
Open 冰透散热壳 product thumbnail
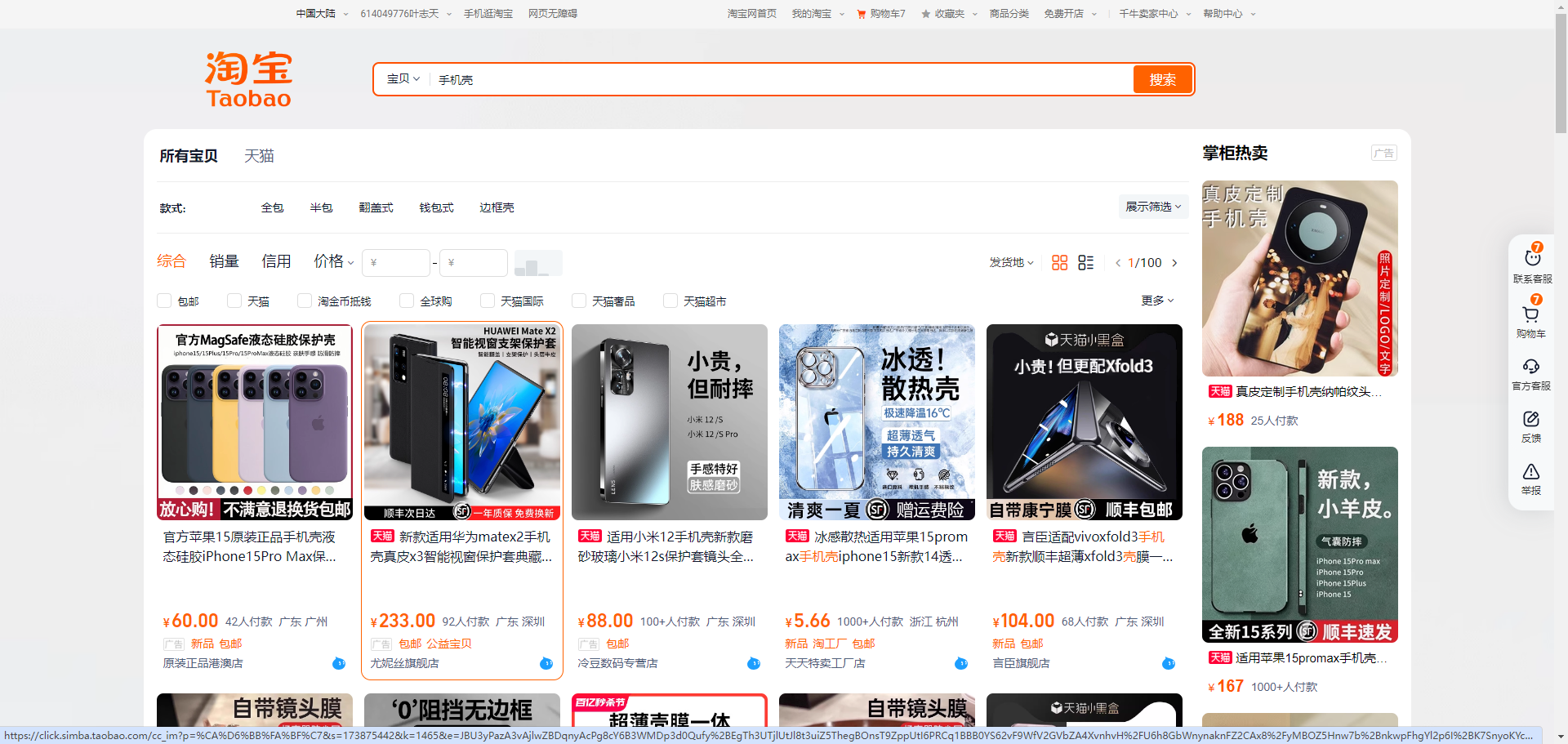(x=877, y=422)
